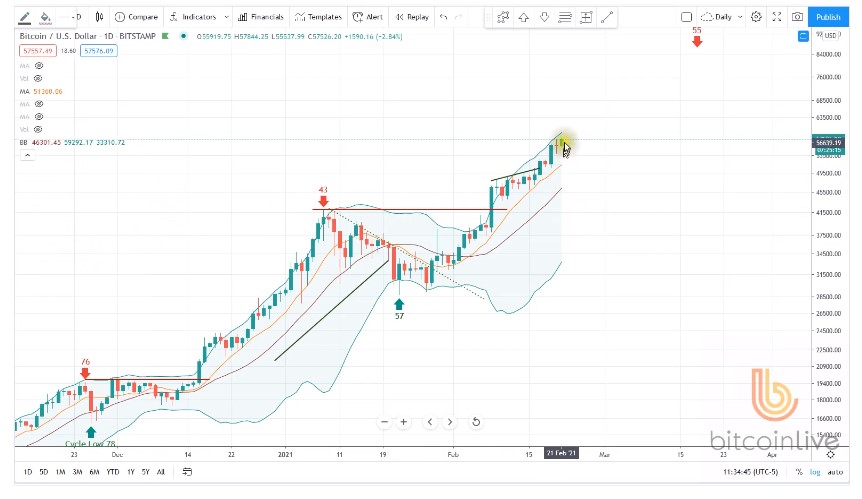The height and width of the screenshot is (499, 862).
Task: Zoom in the chart with plus button
Action: (x=404, y=422)
